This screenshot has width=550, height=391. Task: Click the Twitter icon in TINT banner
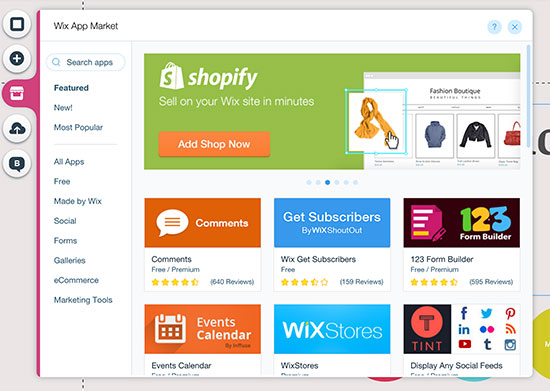pyautogui.click(x=487, y=313)
